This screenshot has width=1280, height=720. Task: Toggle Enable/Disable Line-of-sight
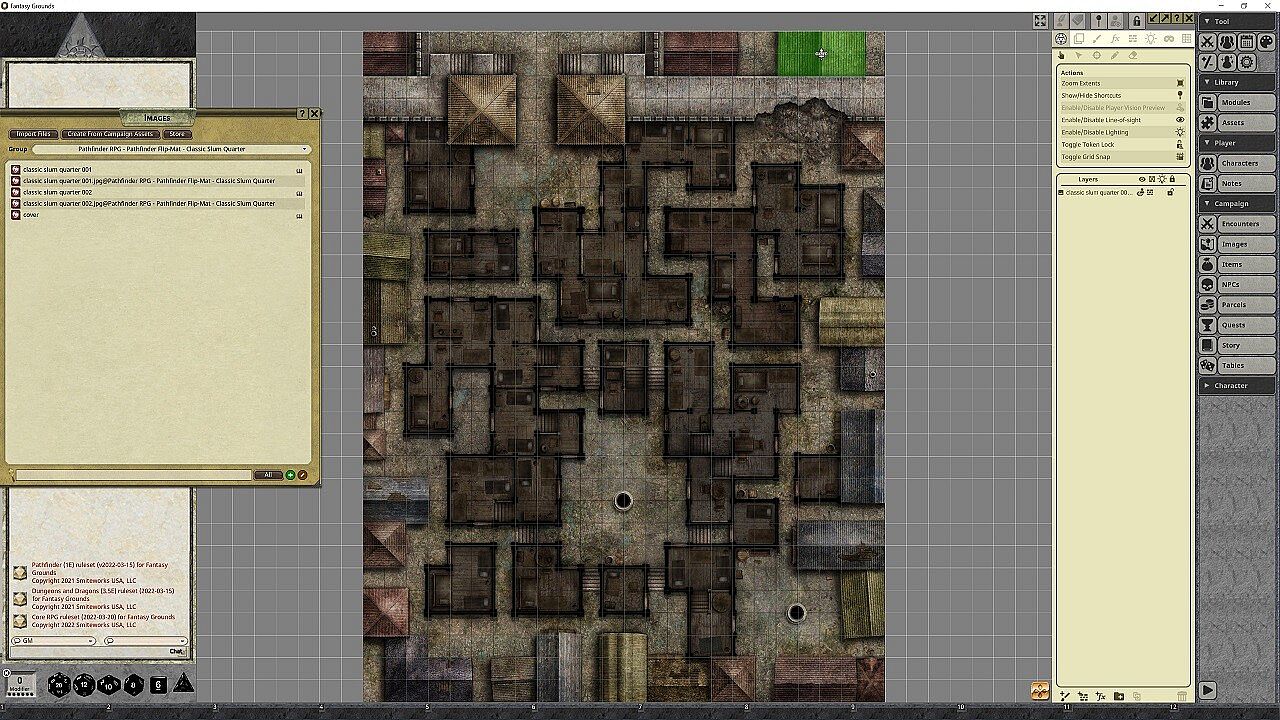1122,120
